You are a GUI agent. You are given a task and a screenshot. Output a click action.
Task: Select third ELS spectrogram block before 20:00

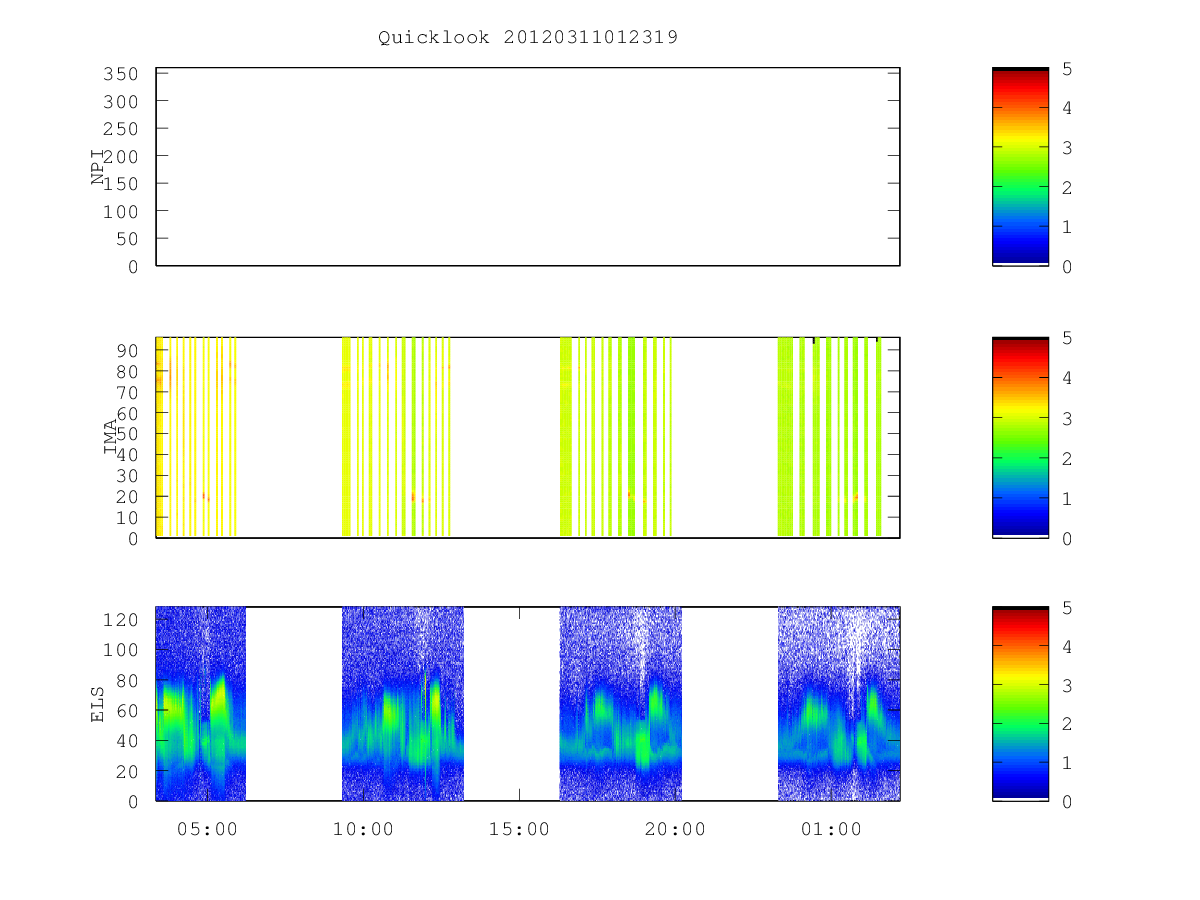tap(621, 704)
